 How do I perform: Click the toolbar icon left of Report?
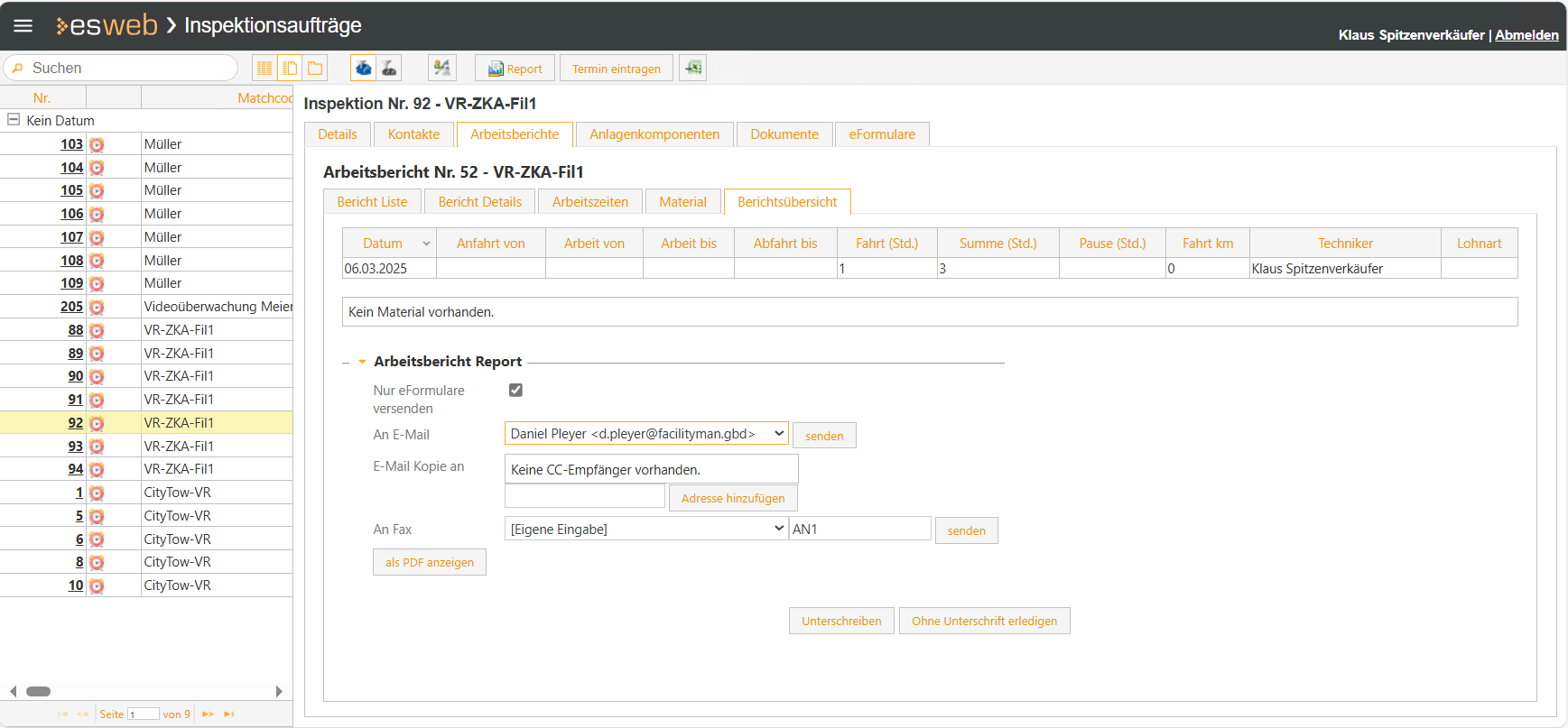click(441, 69)
